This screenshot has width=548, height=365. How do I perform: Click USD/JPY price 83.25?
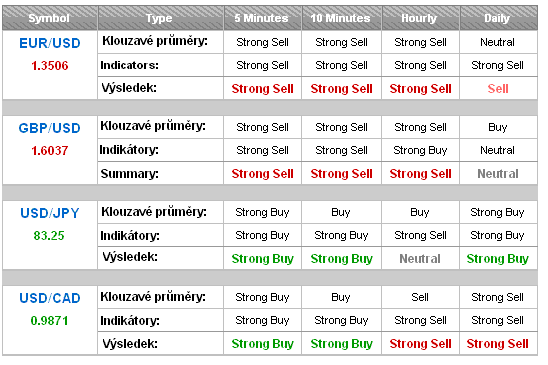pyautogui.click(x=49, y=236)
